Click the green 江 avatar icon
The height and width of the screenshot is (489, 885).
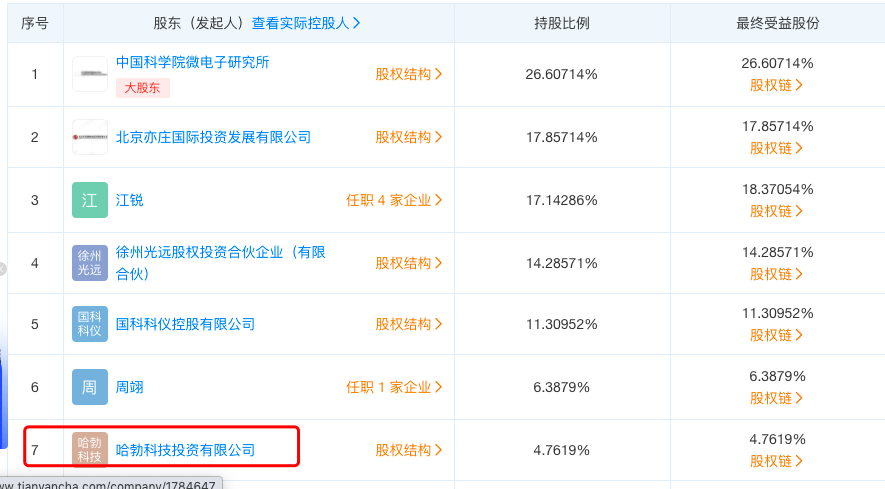[x=90, y=200]
